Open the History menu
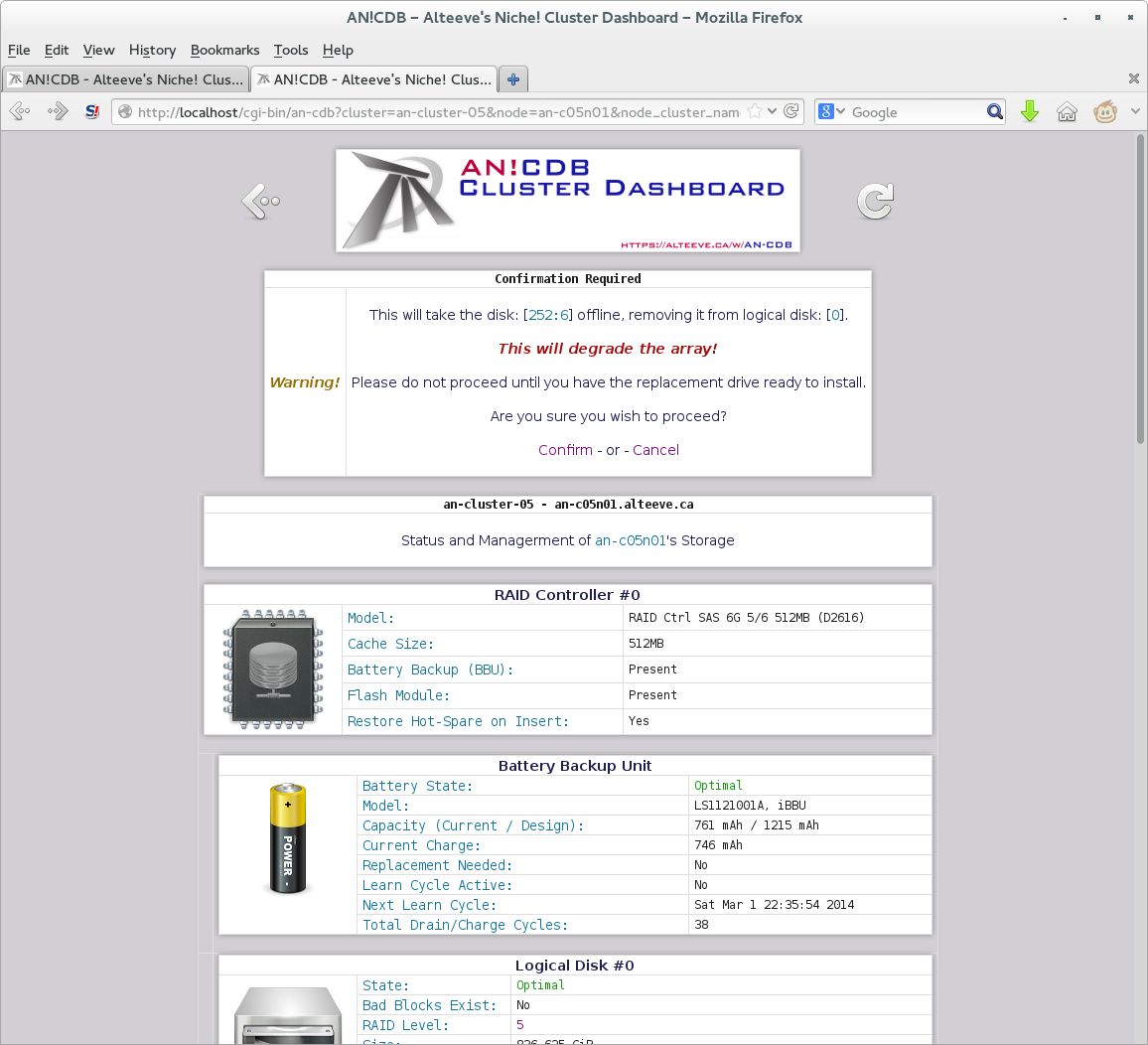 pos(152,50)
